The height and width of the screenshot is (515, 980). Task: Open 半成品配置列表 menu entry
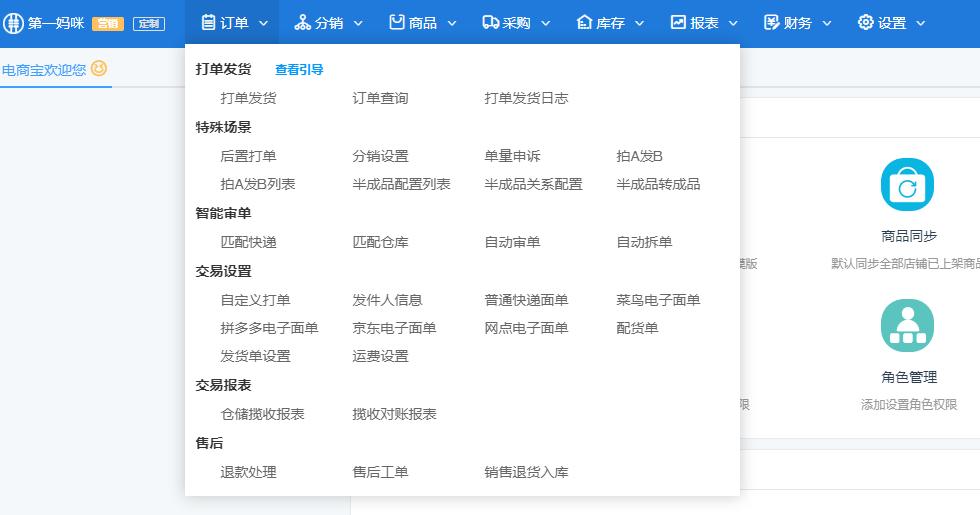click(x=401, y=184)
